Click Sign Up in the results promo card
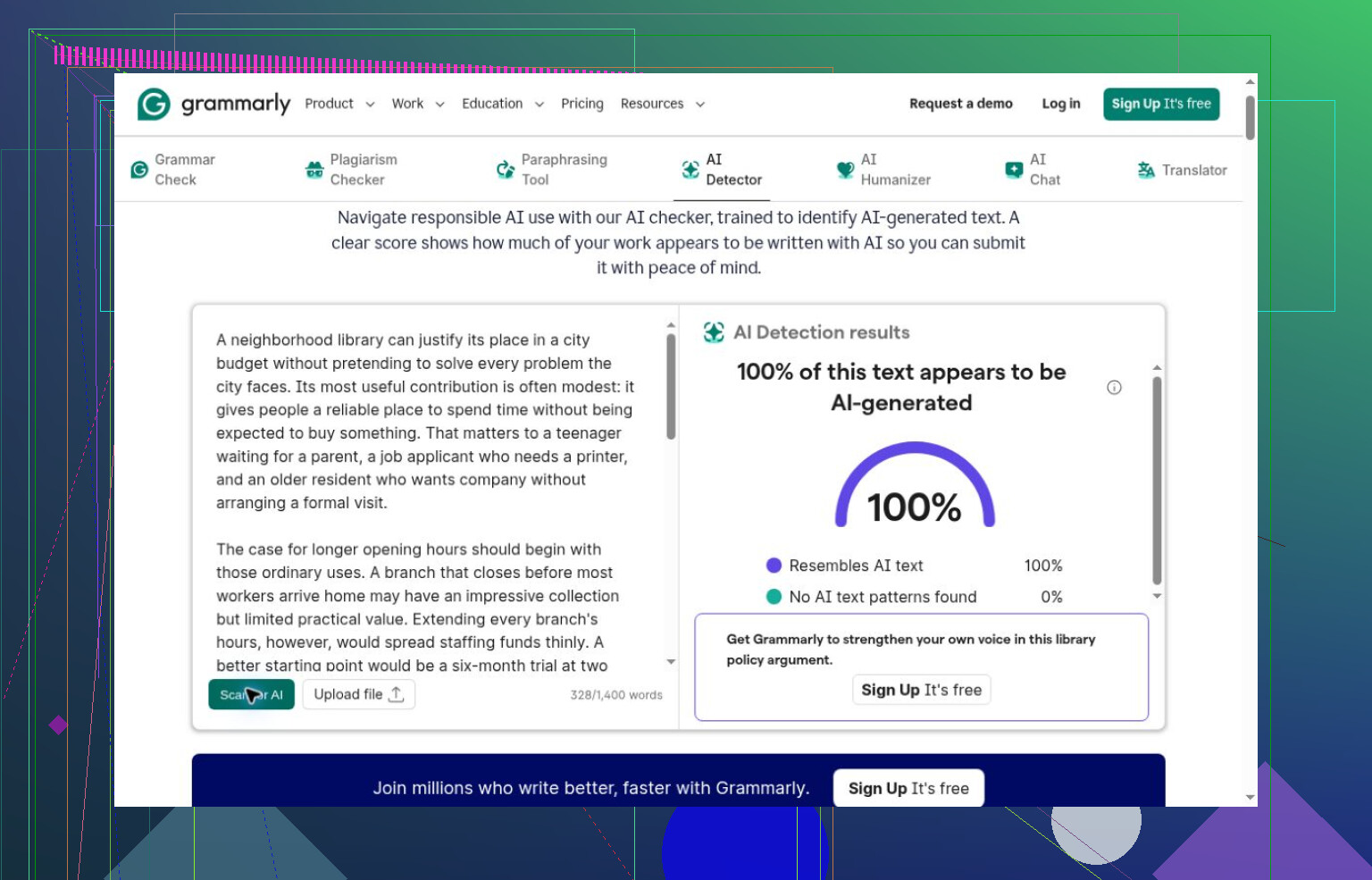This screenshot has height=880, width=1372. click(921, 690)
